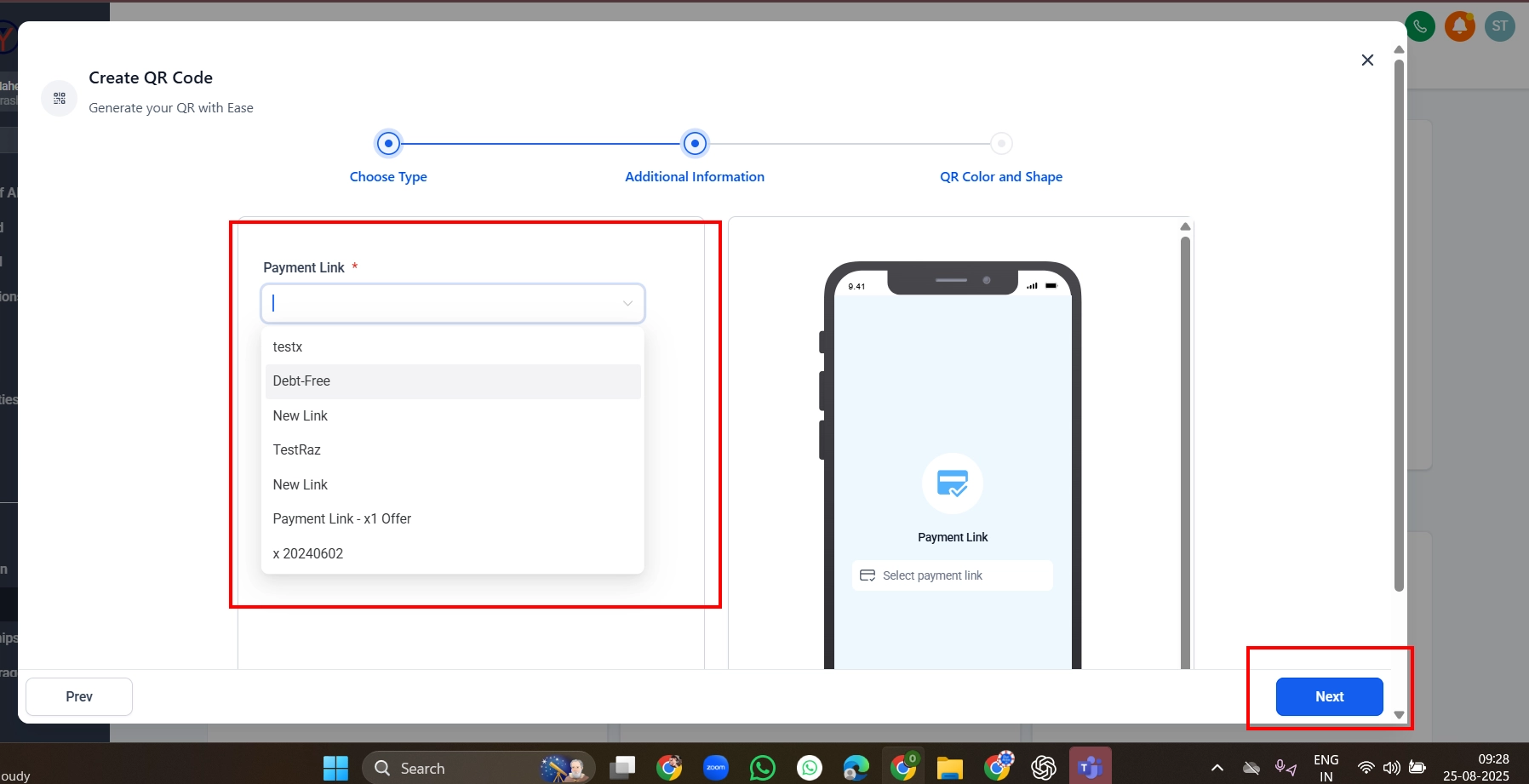Click the ST user avatar
Screen dimensions: 1529x784
click(1499, 26)
